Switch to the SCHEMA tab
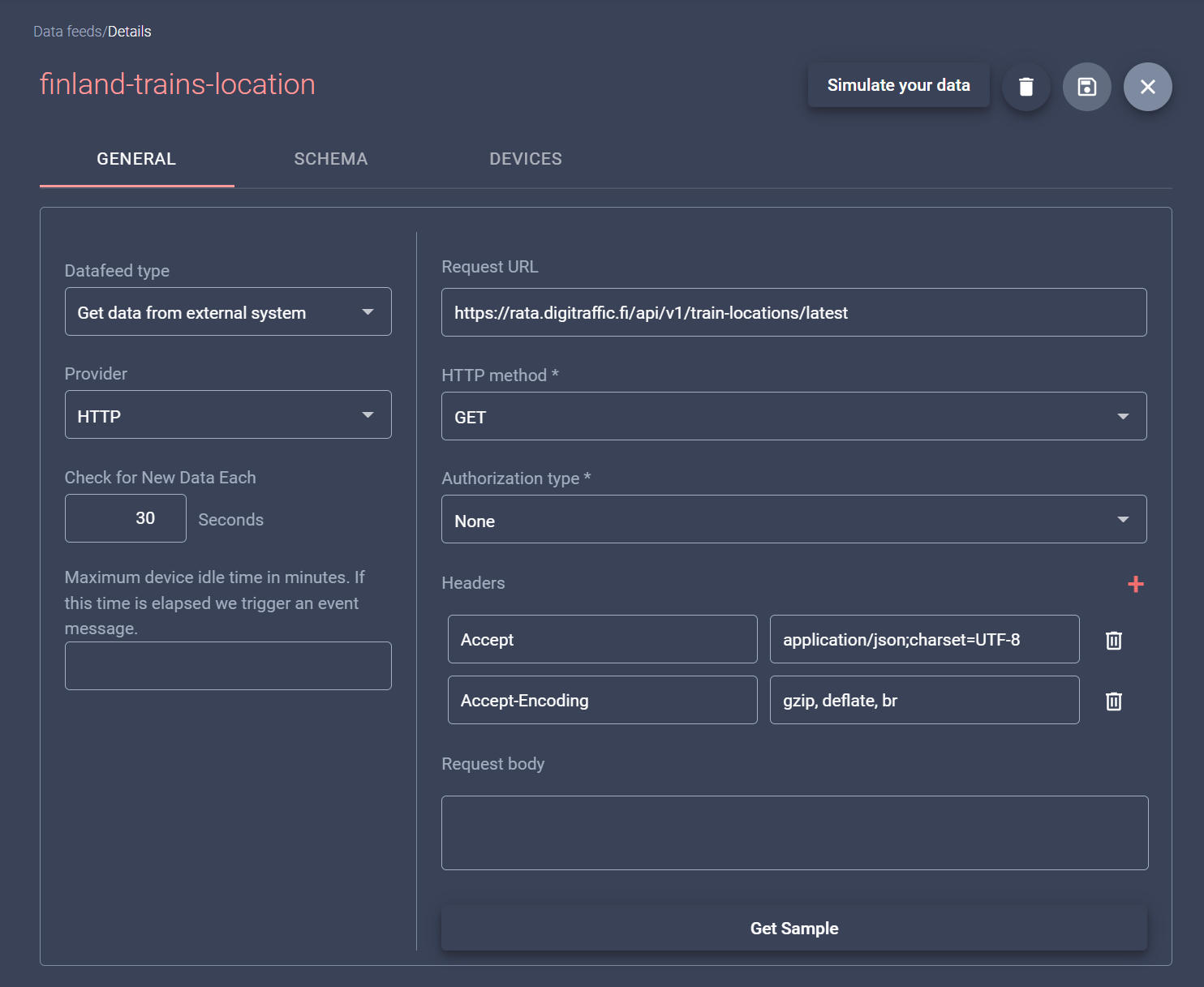This screenshot has width=1204, height=987. pyautogui.click(x=330, y=159)
